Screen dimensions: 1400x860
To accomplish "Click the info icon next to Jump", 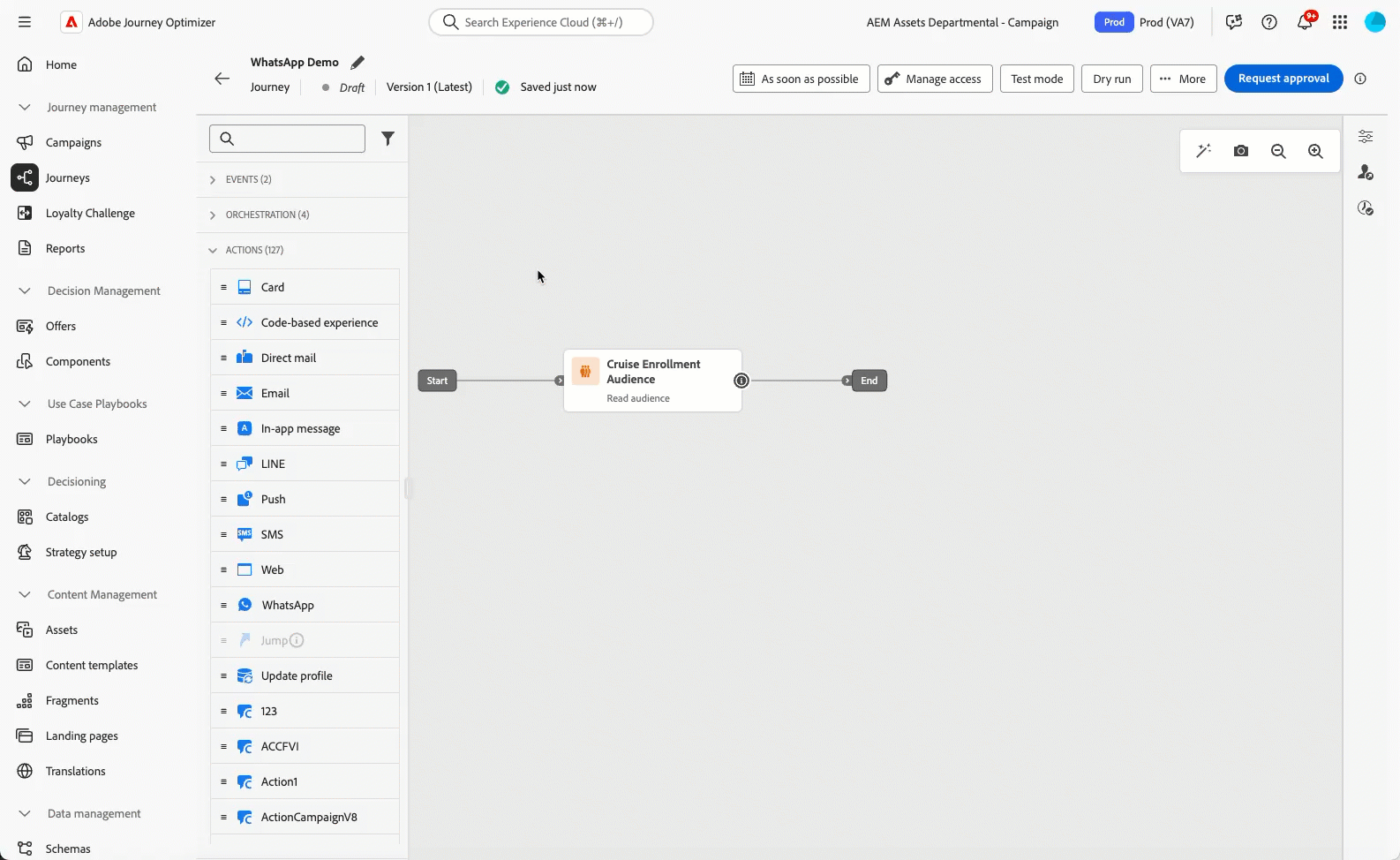I will (x=297, y=640).
